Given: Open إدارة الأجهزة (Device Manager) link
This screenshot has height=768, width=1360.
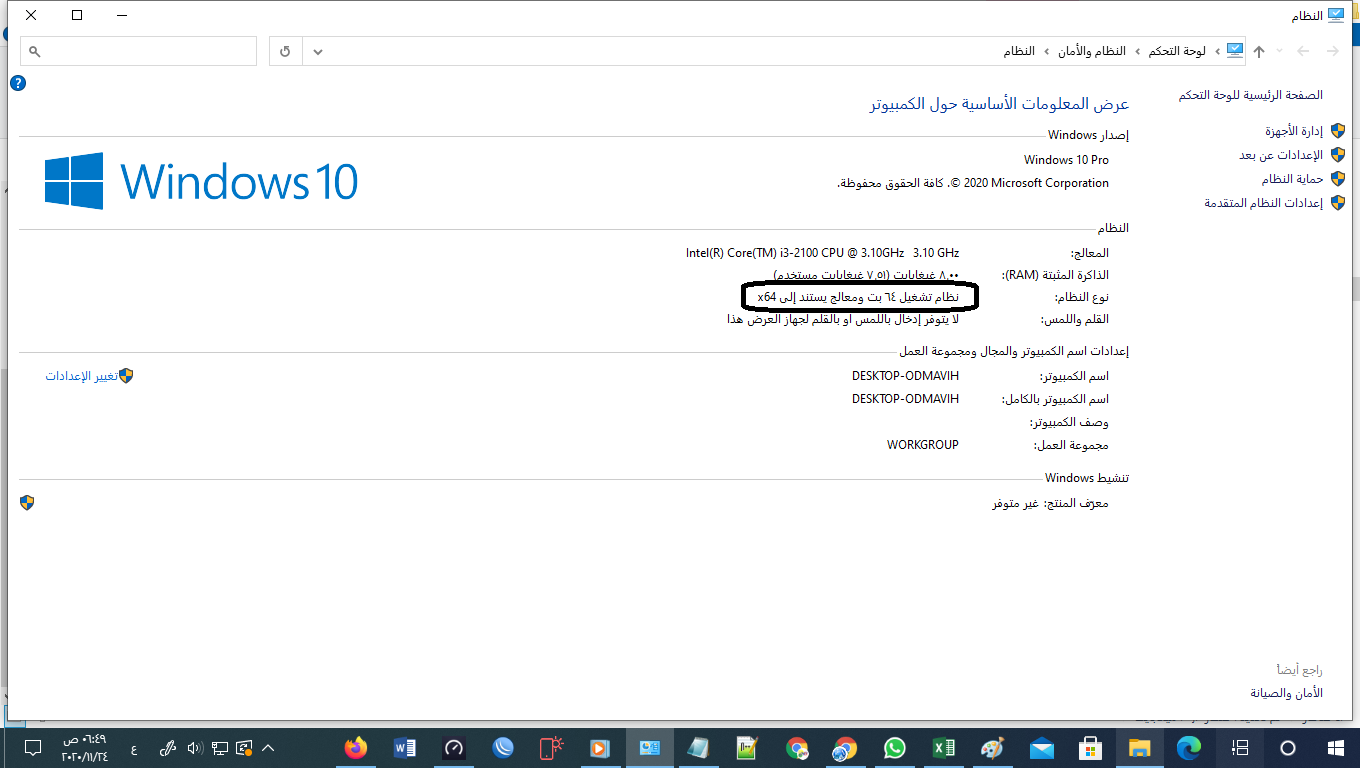Looking at the screenshot, I should [x=1294, y=131].
